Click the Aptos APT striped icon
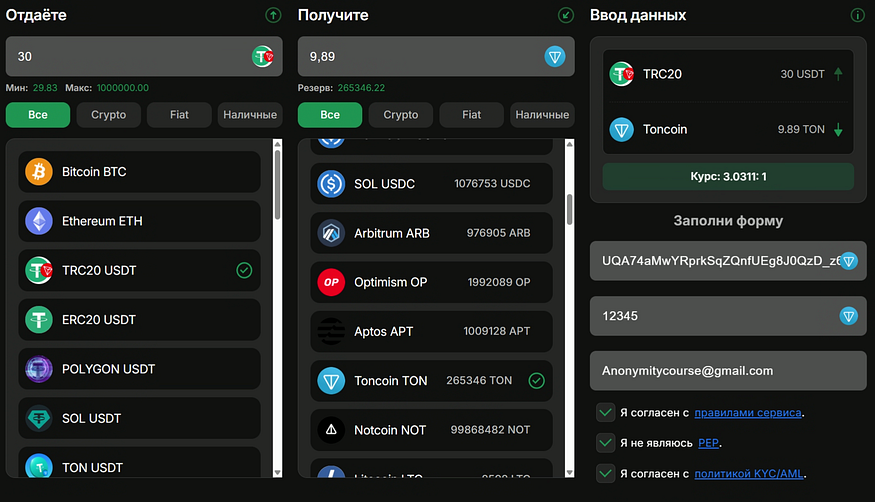 click(x=331, y=331)
